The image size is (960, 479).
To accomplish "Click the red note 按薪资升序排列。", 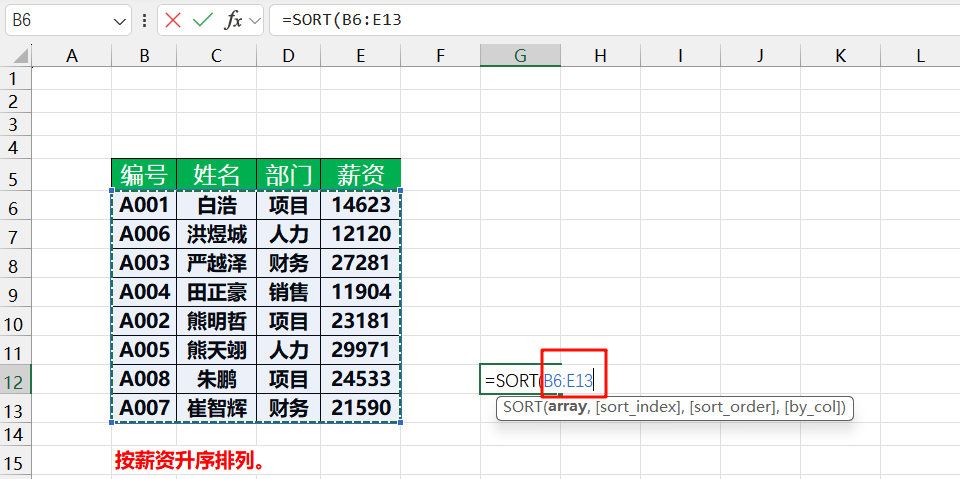I will (x=189, y=460).
